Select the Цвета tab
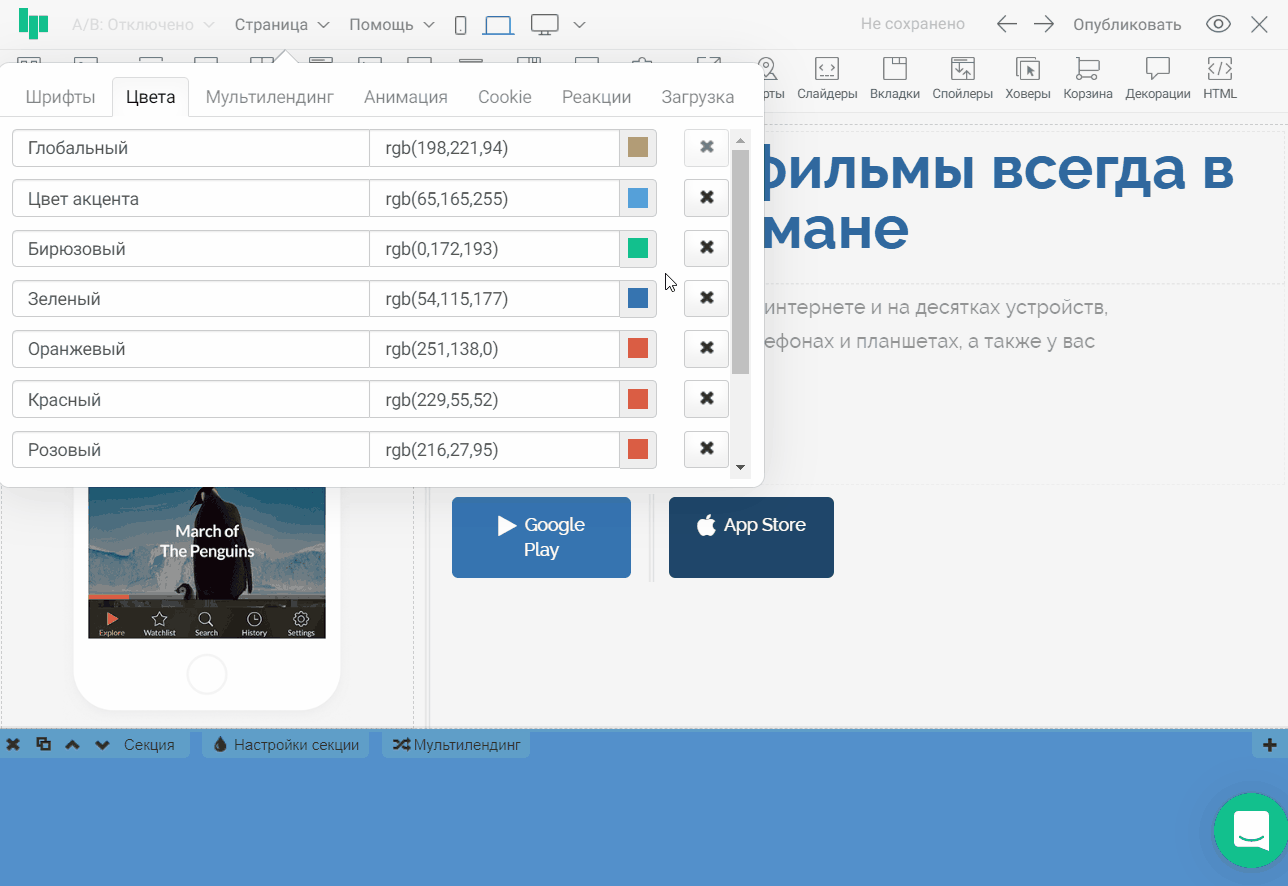 click(151, 97)
